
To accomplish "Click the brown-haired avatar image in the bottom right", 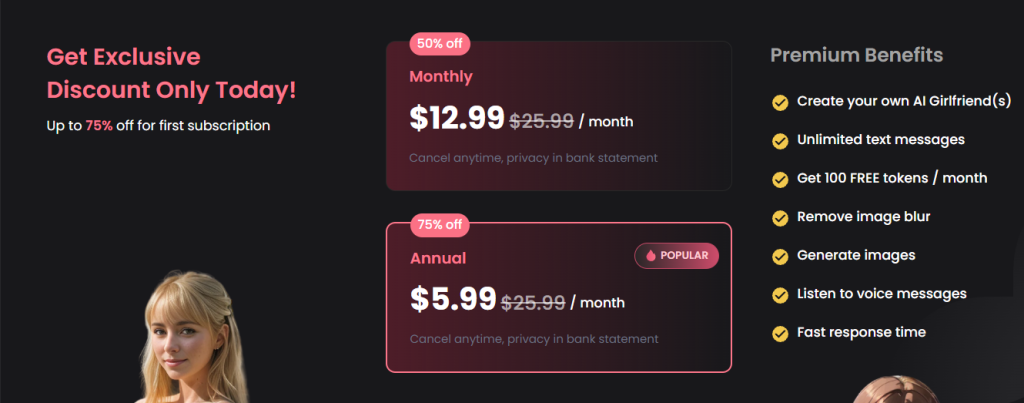I will (x=893, y=390).
